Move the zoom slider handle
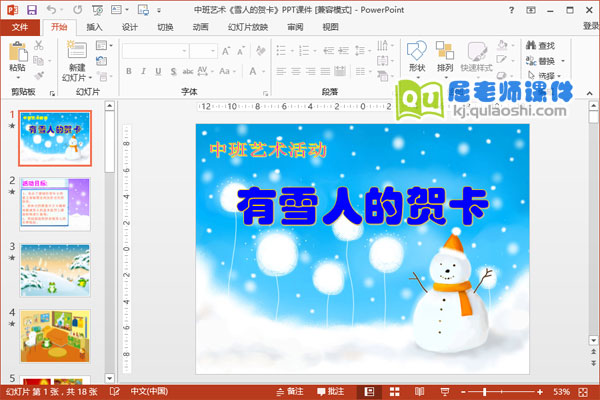Image resolution: width=600 pixels, height=400 pixels. pos(485,392)
